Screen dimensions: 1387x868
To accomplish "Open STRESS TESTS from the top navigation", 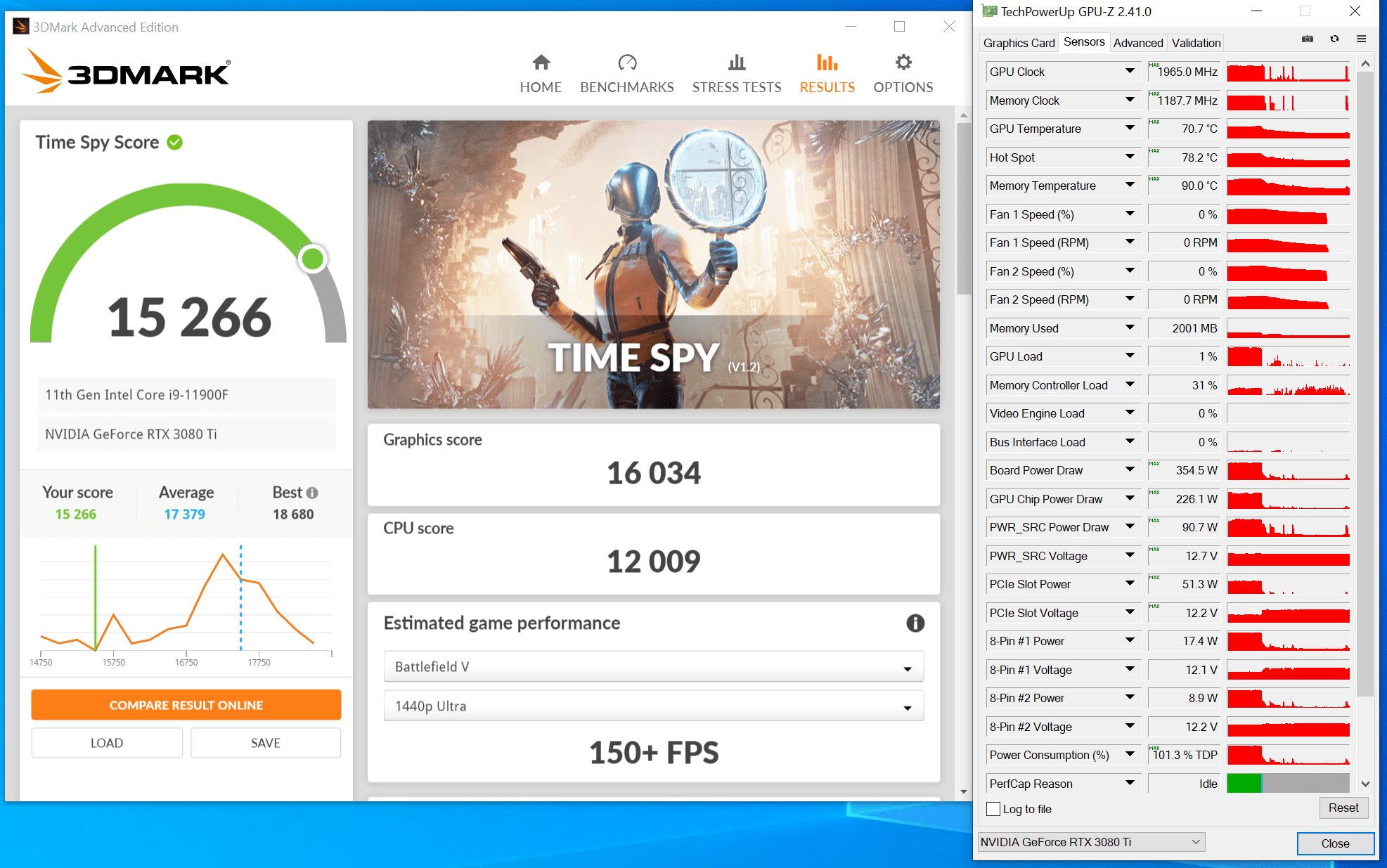I will [737, 73].
